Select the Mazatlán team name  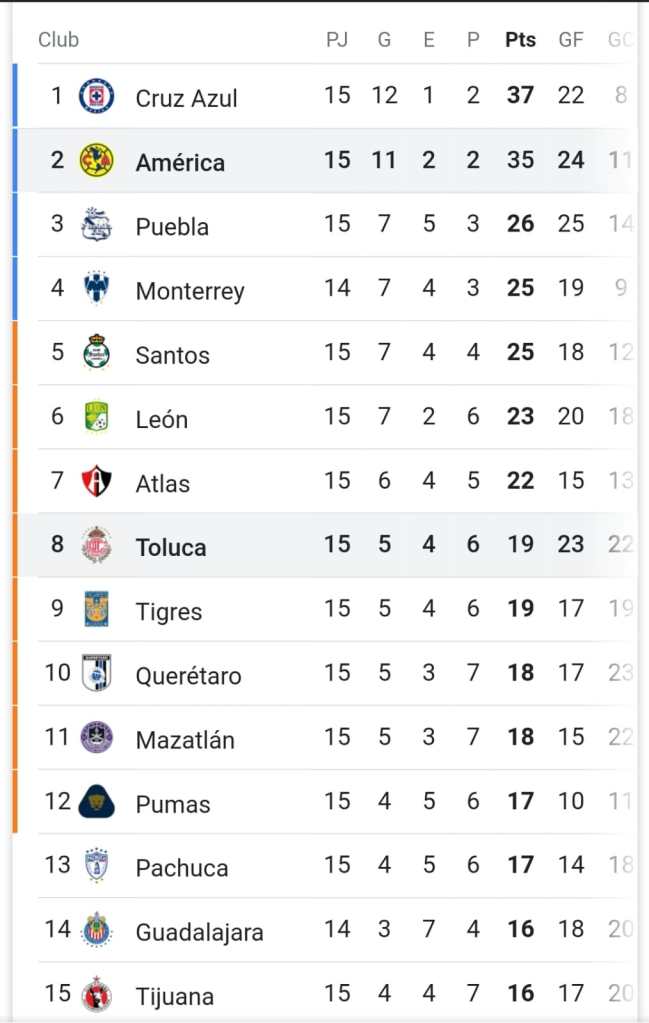pyautogui.click(x=185, y=740)
